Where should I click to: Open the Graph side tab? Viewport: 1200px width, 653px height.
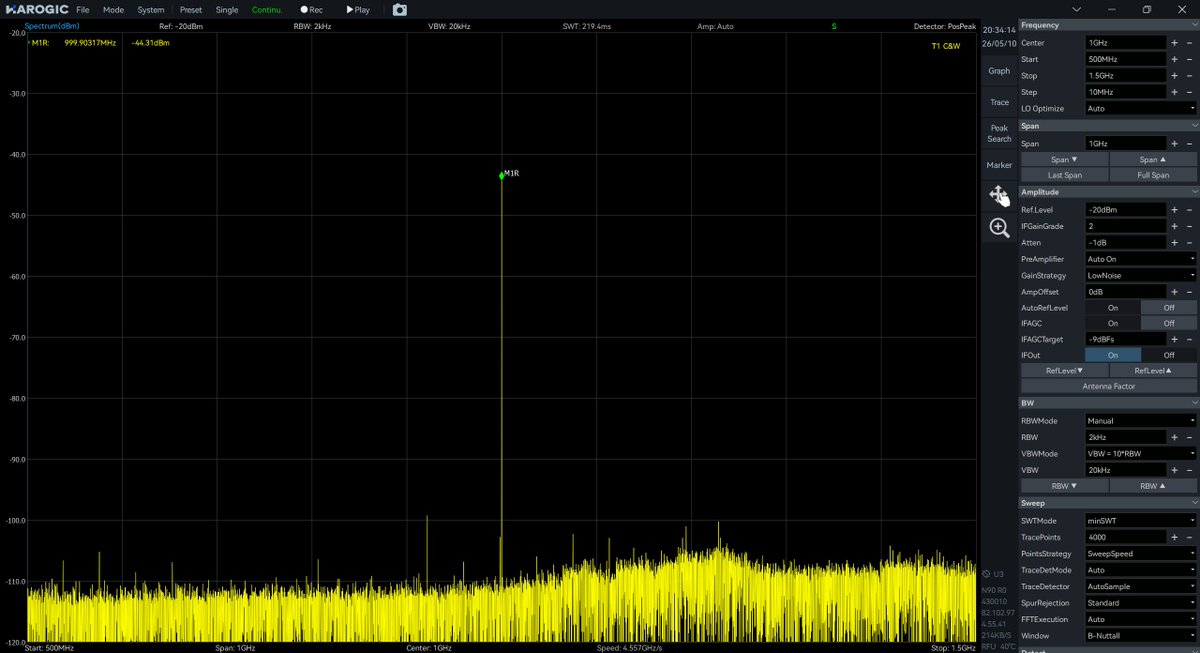tap(999, 71)
